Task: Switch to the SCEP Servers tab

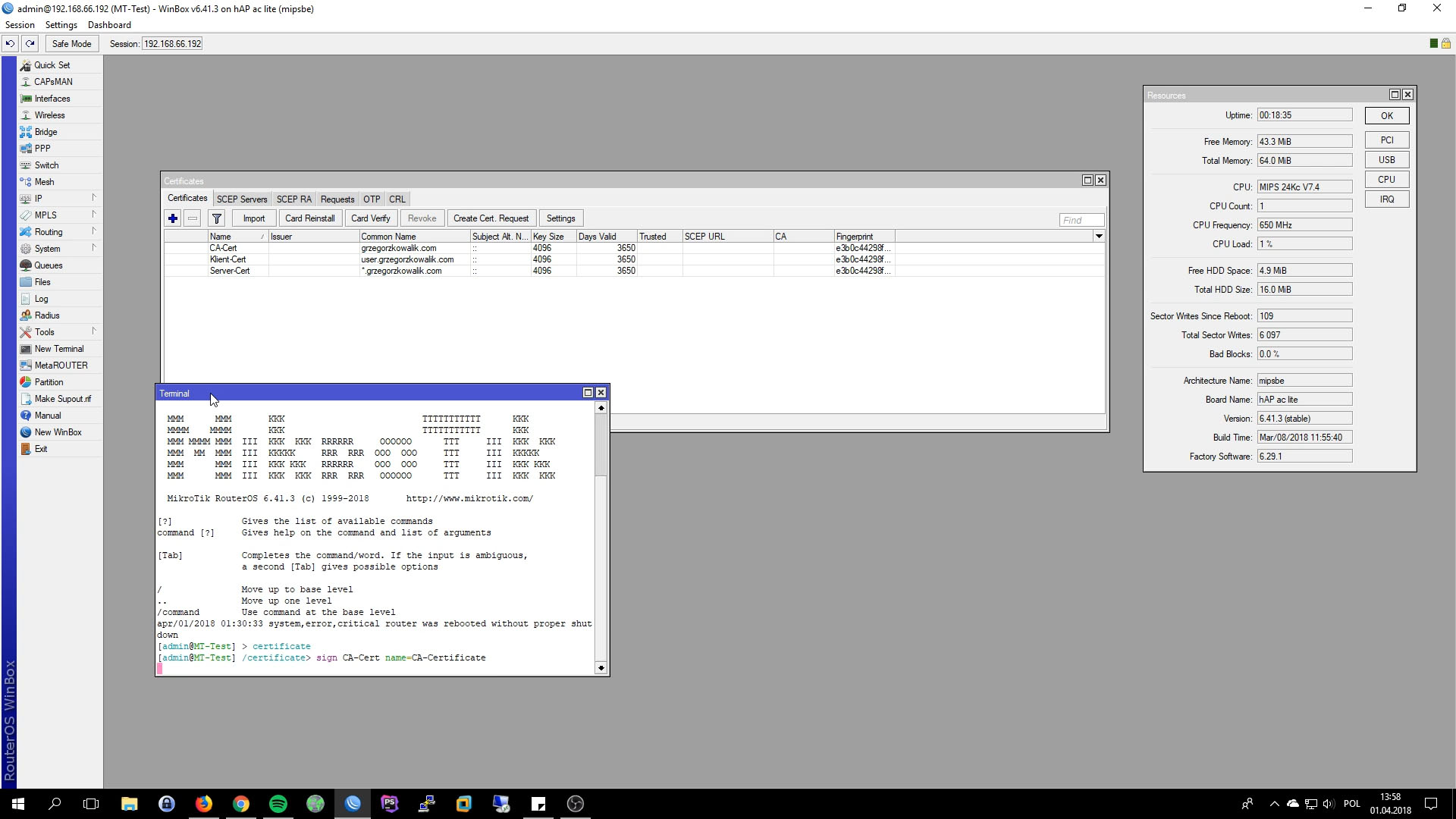Action: (x=240, y=198)
